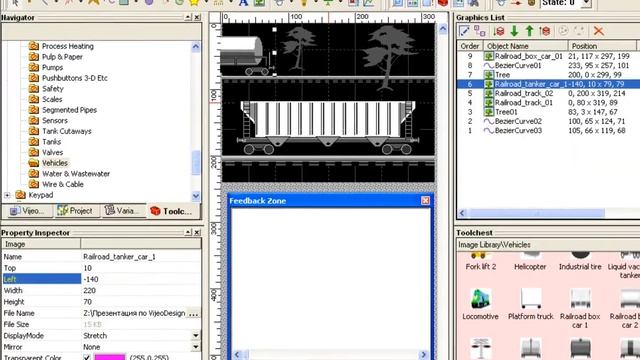Open the Water & Wastewater folder
The height and width of the screenshot is (360, 640).
[76, 173]
